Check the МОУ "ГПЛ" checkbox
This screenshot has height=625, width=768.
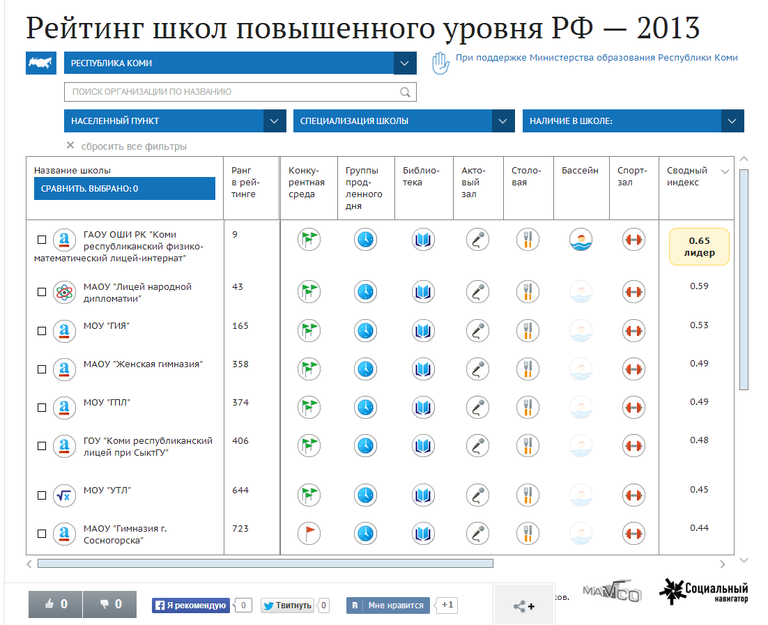click(42, 408)
